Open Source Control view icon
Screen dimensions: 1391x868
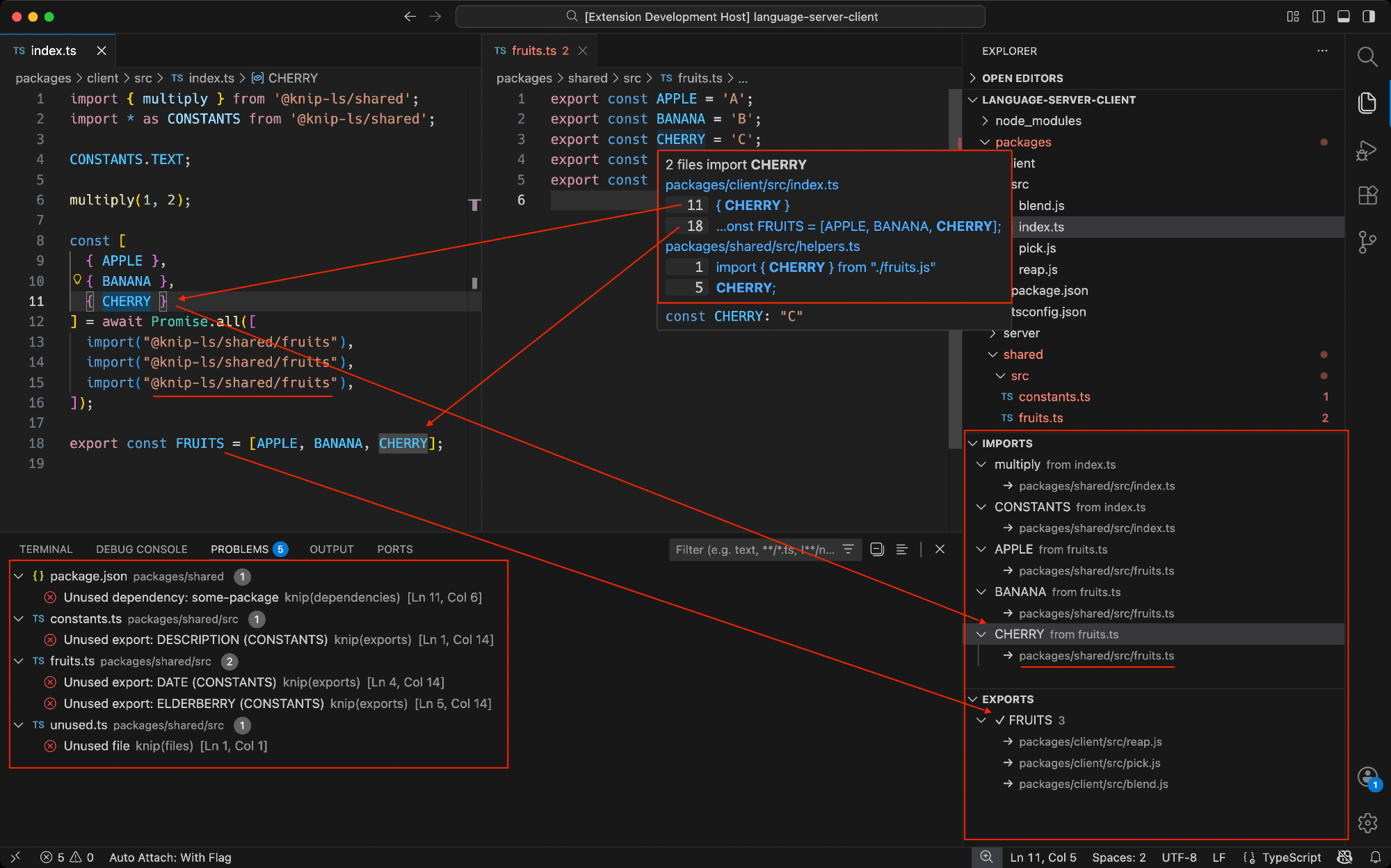click(1367, 242)
